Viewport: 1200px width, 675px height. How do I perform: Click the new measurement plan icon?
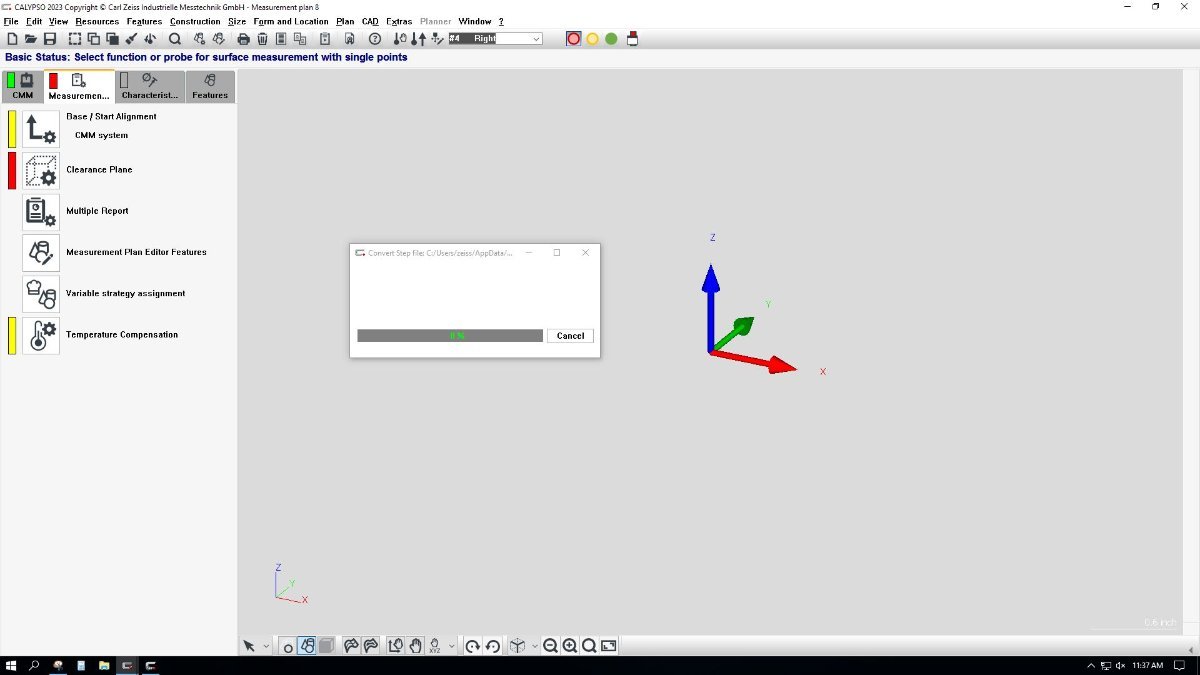(x=12, y=39)
